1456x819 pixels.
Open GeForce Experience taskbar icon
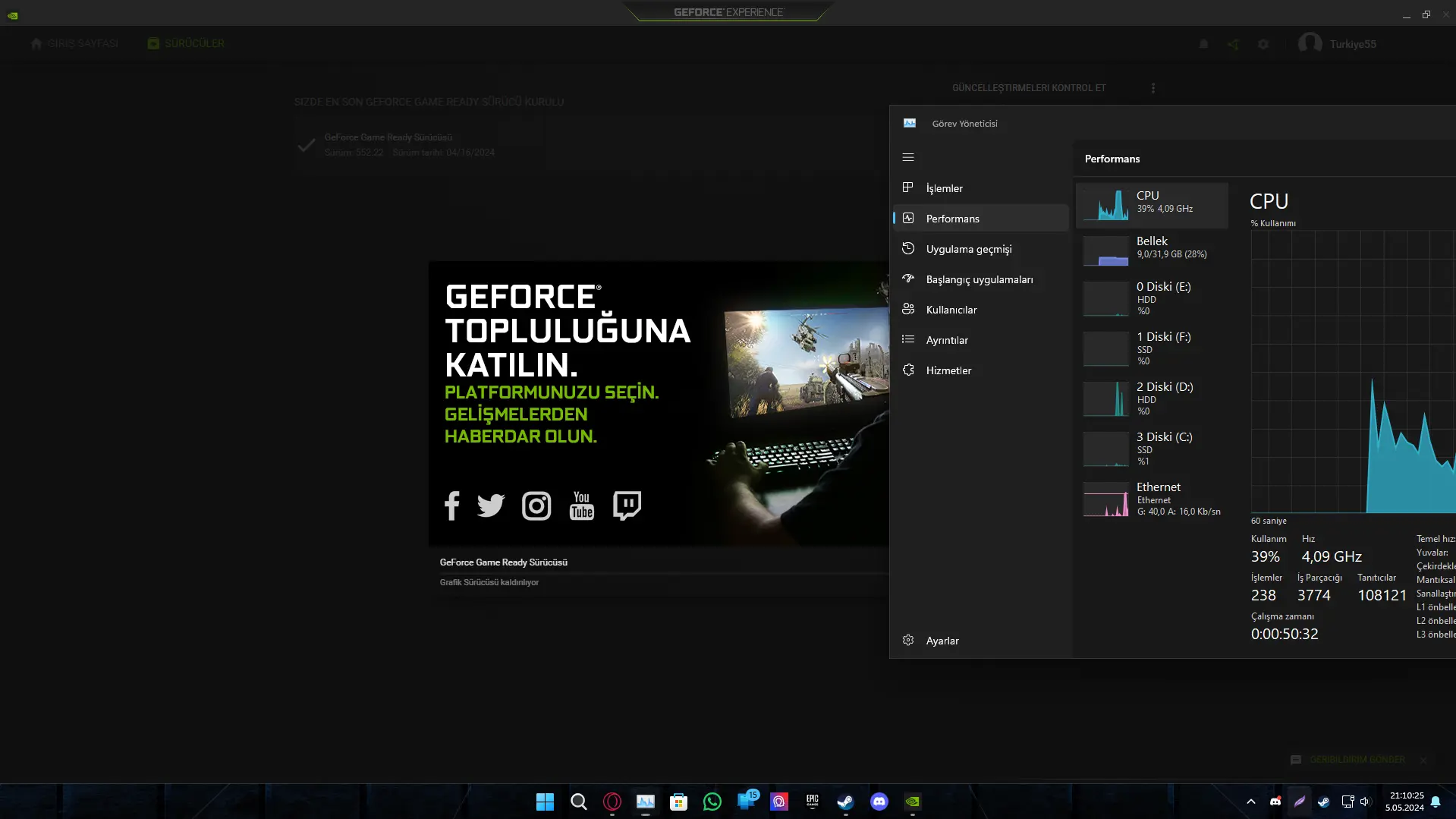pos(913,802)
